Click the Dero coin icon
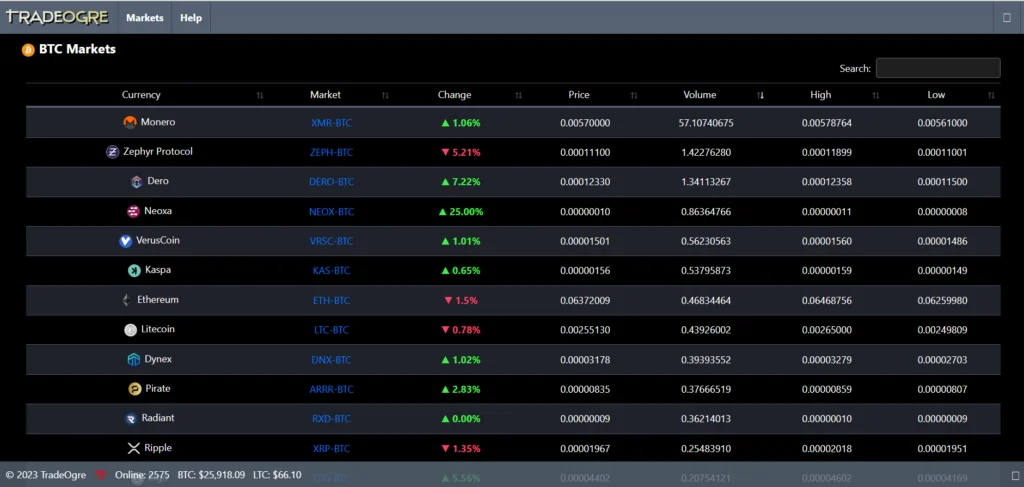 (x=136, y=181)
